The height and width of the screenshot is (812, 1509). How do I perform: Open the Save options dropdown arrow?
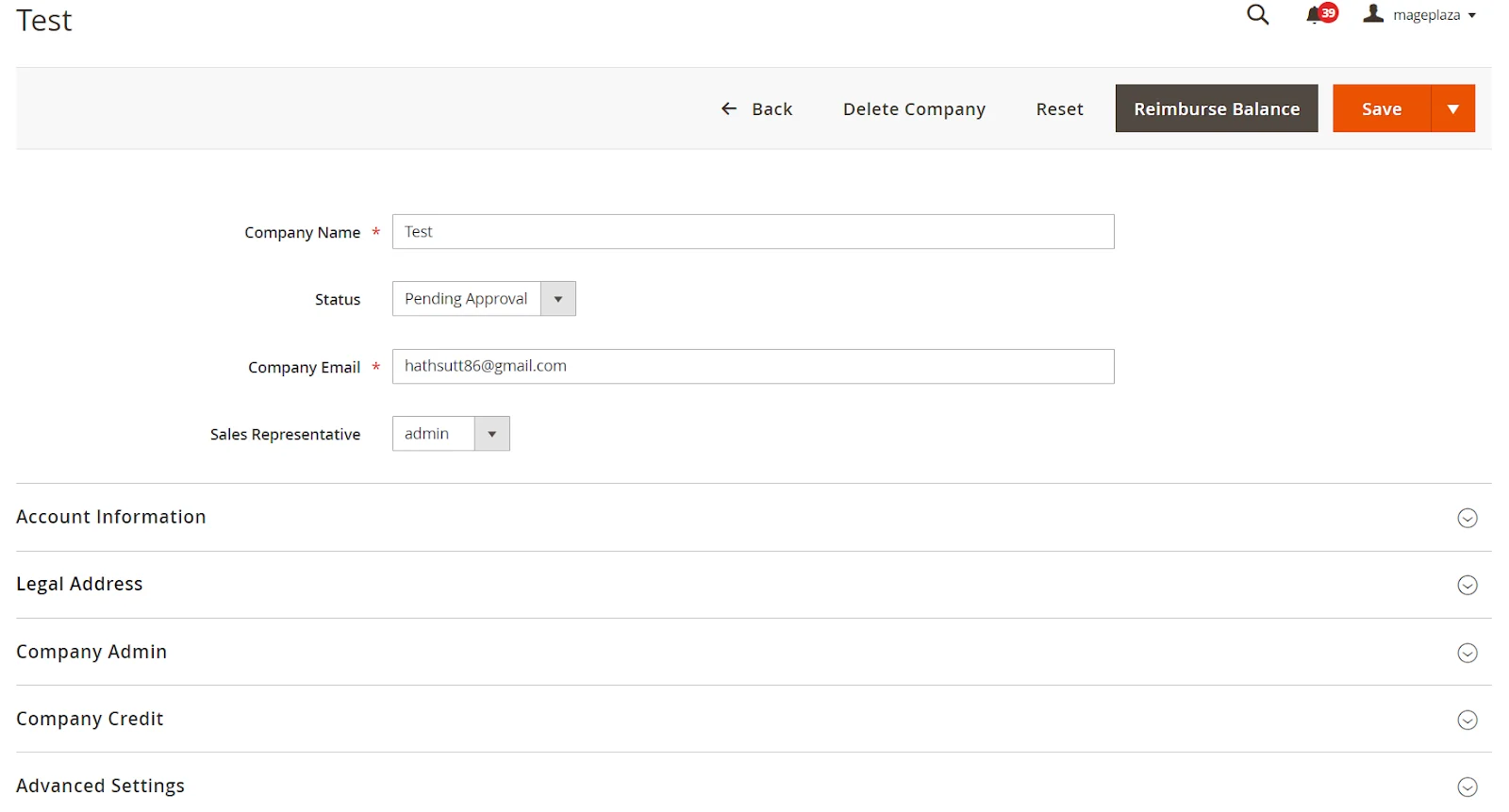(1452, 109)
